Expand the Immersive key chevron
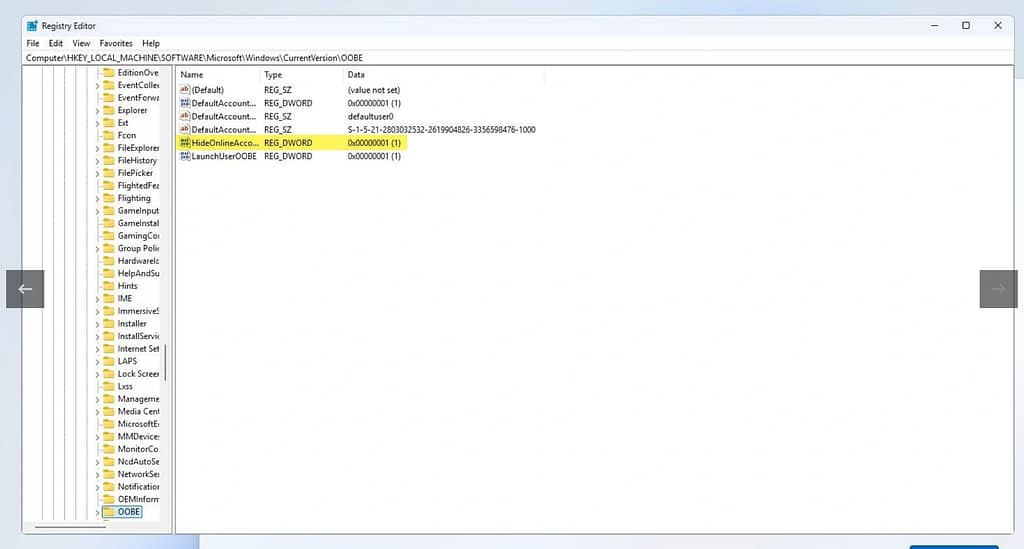The image size is (1024, 549). 97,312
